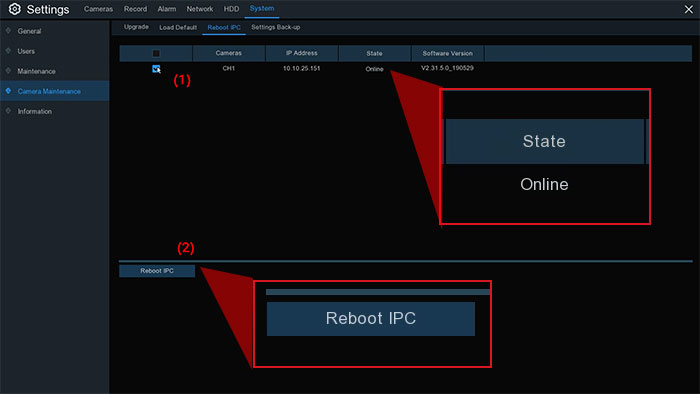Open the Record top menu

pyautogui.click(x=135, y=9)
